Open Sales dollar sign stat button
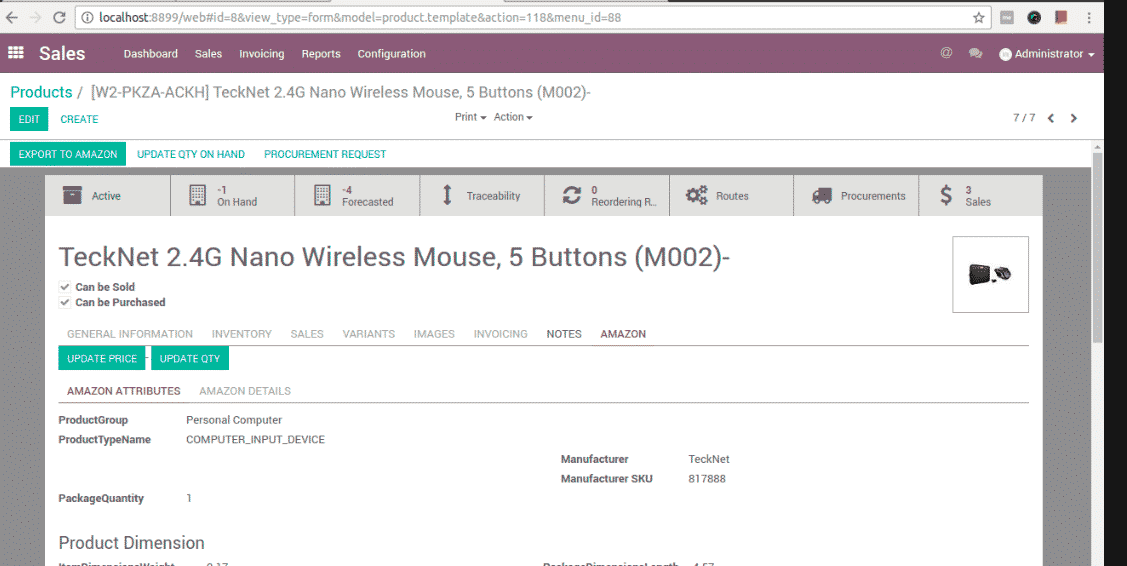Viewport: 1127px width, 566px height. click(946, 196)
